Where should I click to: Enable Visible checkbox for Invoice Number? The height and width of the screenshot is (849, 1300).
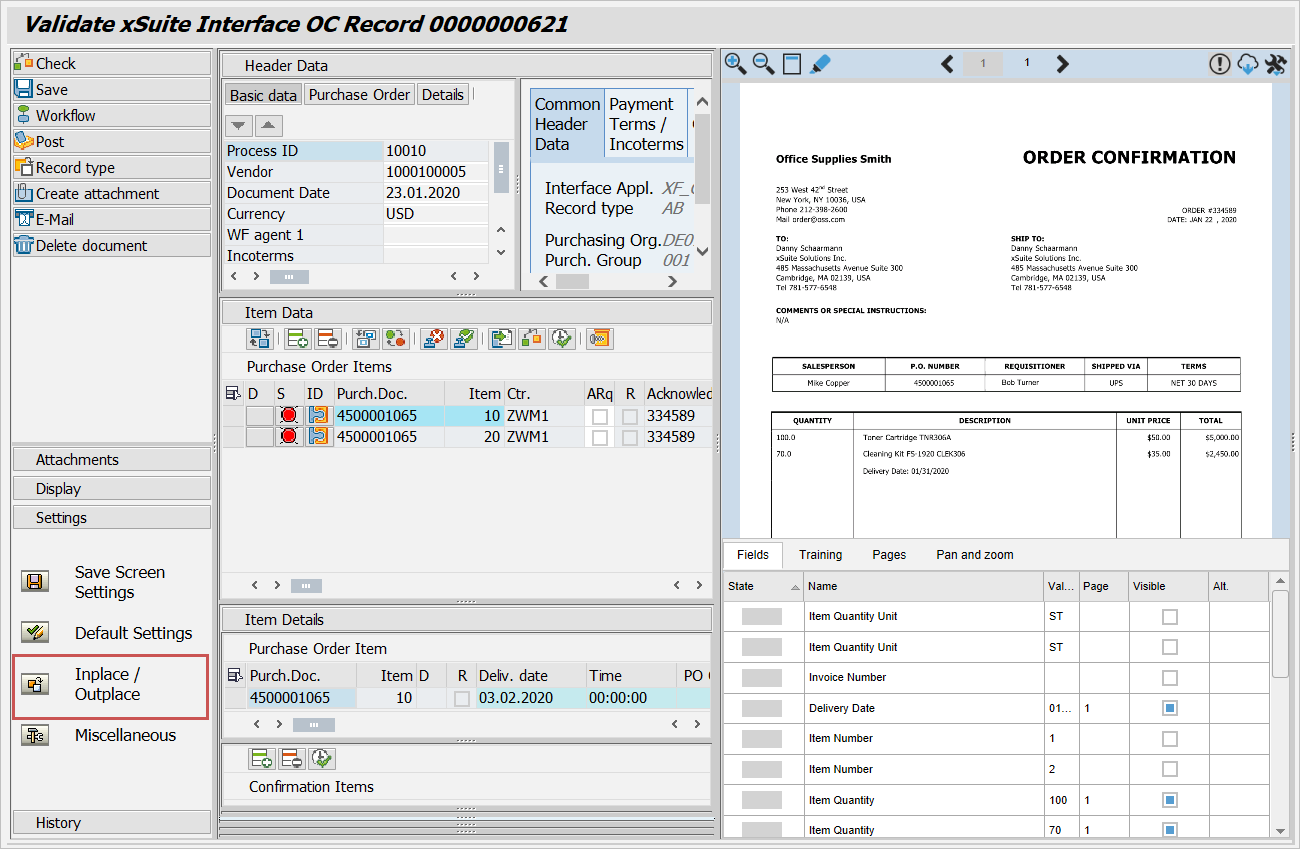[x=1169, y=677]
